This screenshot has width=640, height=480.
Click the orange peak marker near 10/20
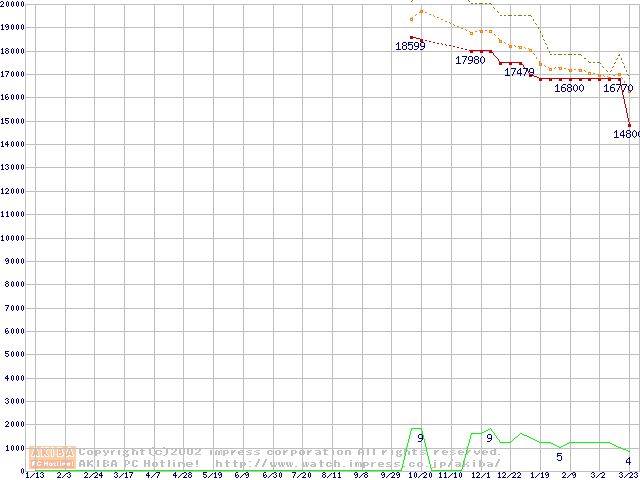421,11
